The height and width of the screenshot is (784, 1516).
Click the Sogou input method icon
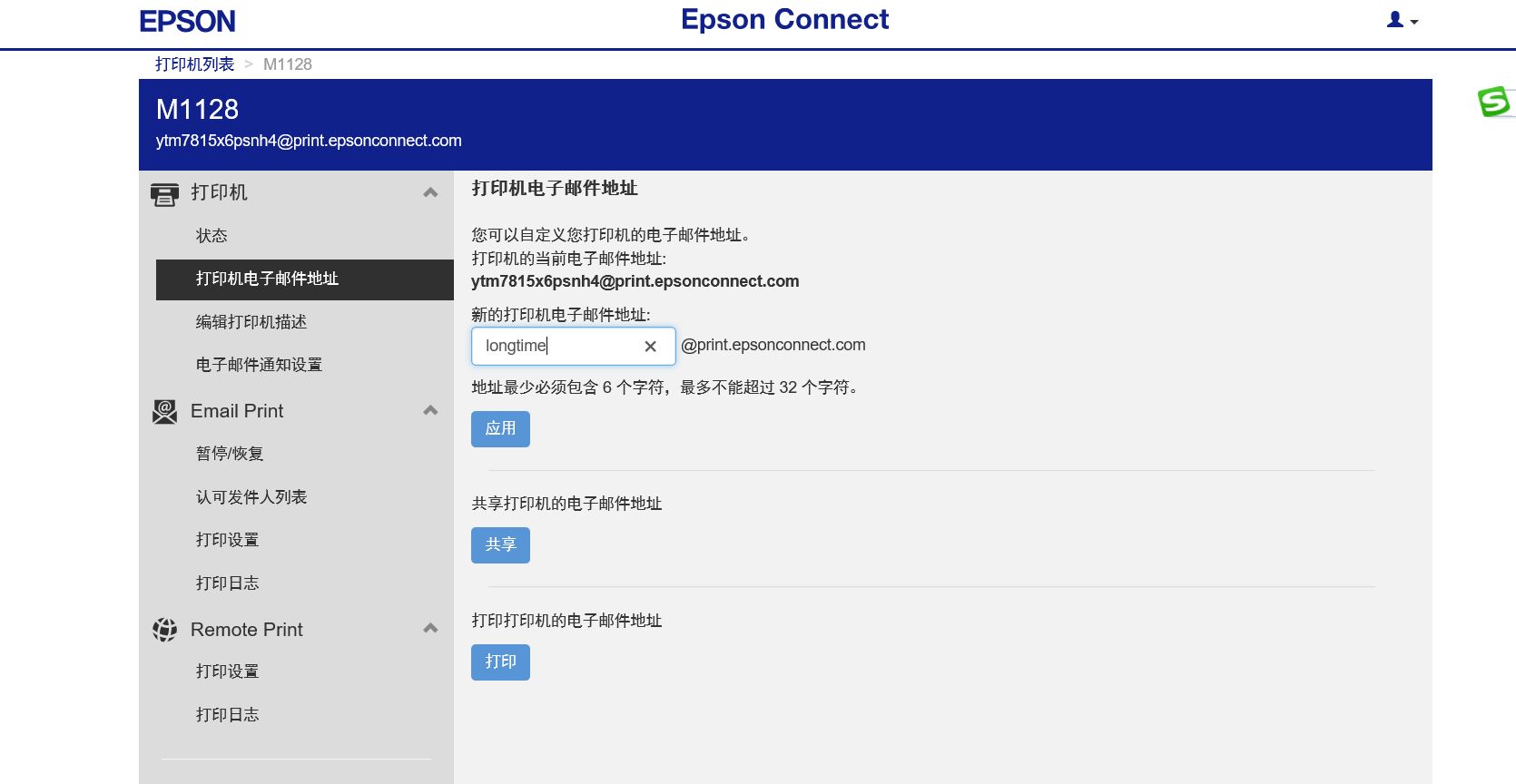click(x=1494, y=102)
